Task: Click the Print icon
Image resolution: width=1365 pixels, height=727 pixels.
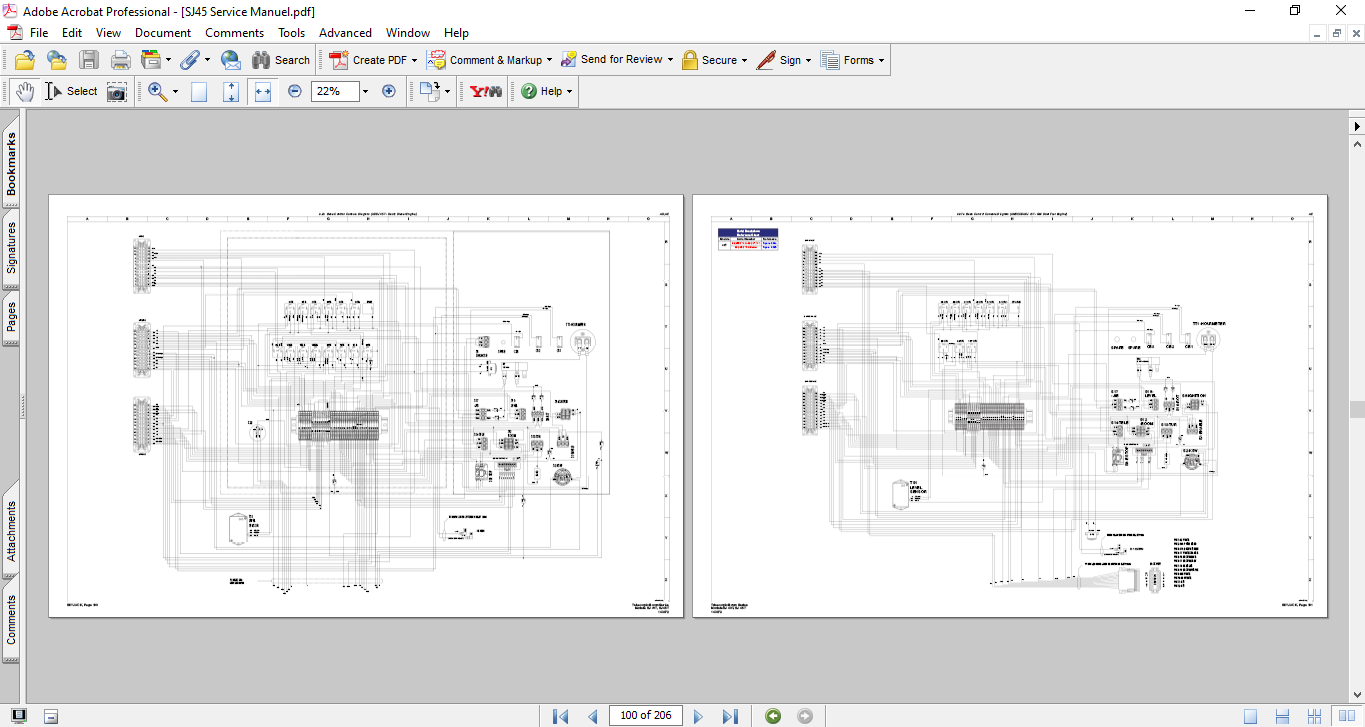Action: pyautogui.click(x=120, y=60)
